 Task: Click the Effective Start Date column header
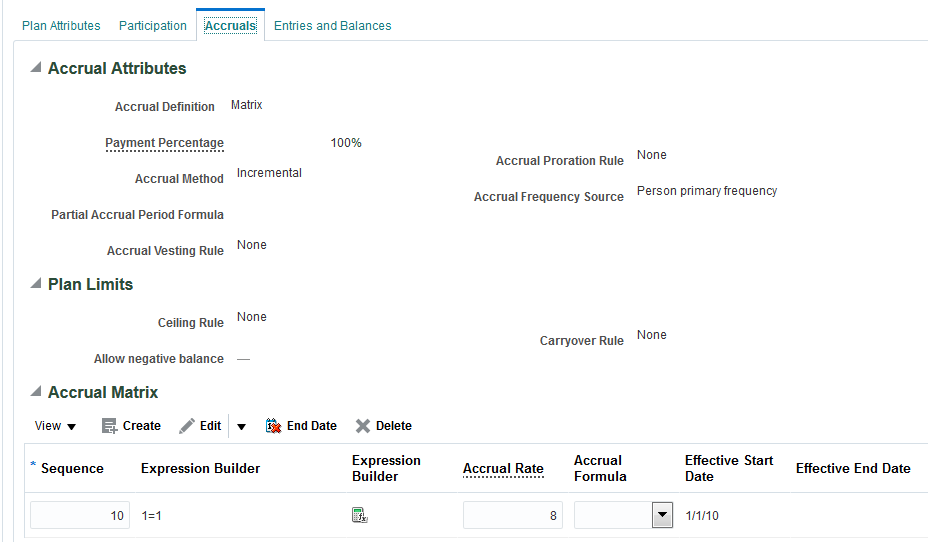point(729,468)
